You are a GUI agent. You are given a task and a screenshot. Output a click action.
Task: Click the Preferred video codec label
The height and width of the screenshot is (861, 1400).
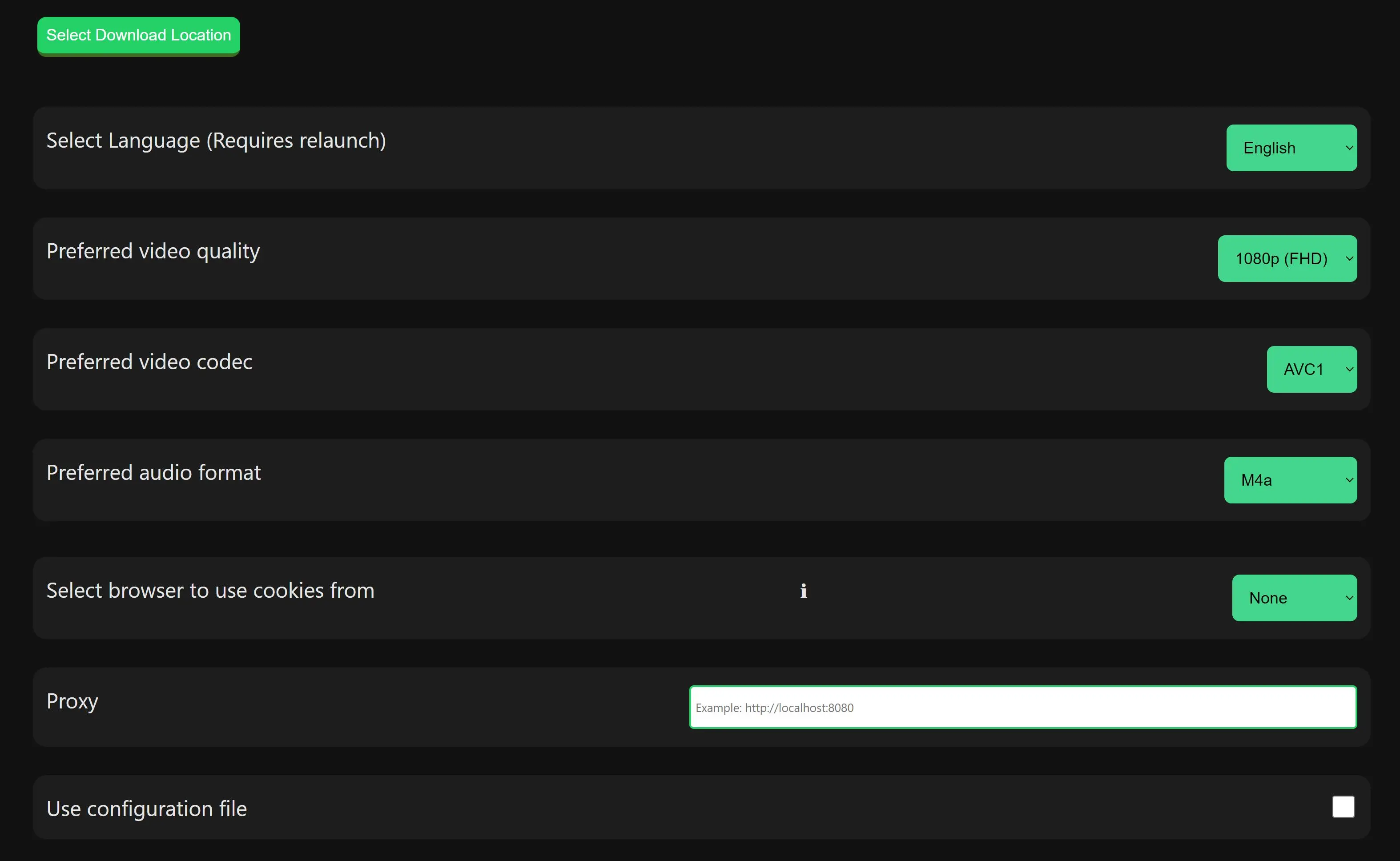click(x=149, y=362)
